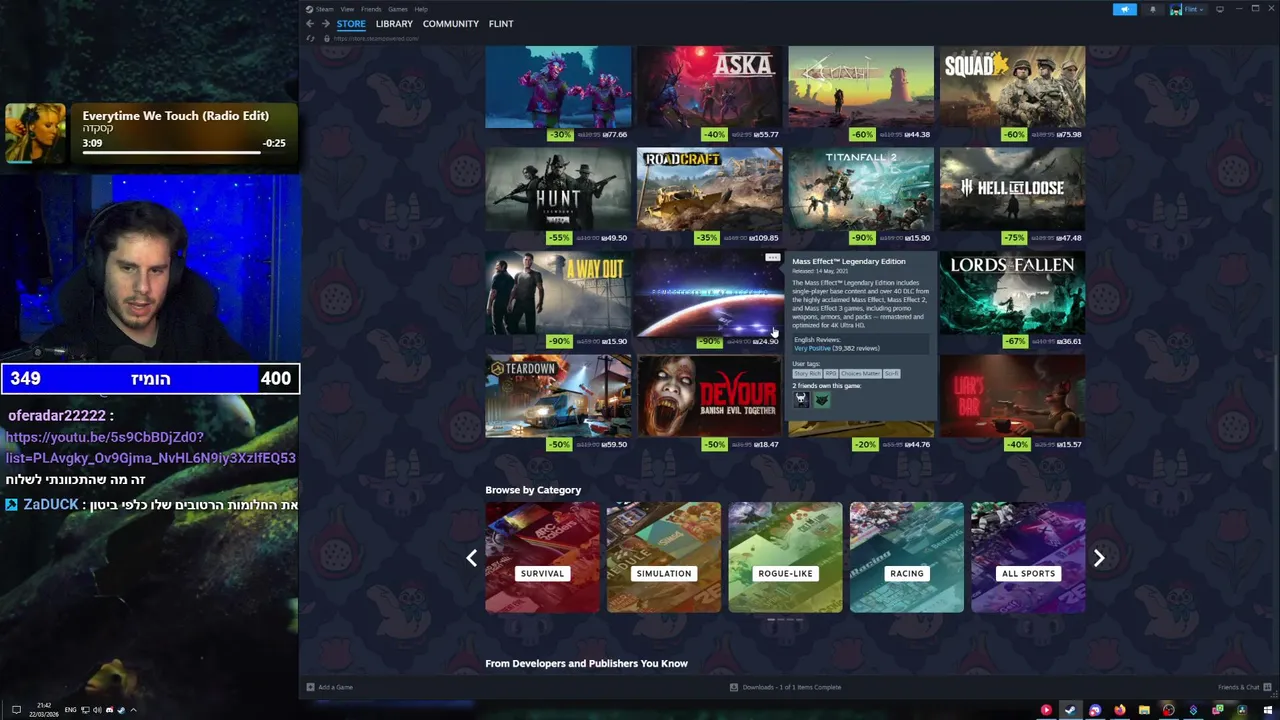Open Windows Start button in taskbar
This screenshot has height=720, width=1280.
(1268, 710)
